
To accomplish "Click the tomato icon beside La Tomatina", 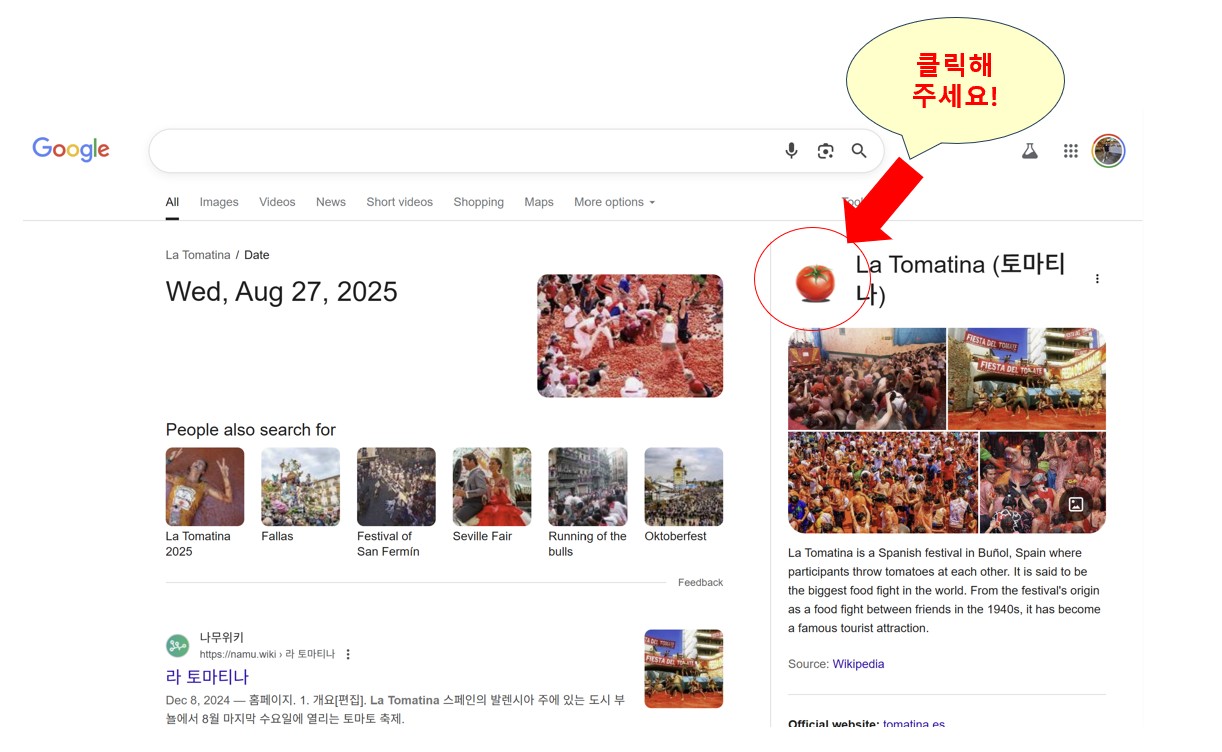I will point(815,283).
